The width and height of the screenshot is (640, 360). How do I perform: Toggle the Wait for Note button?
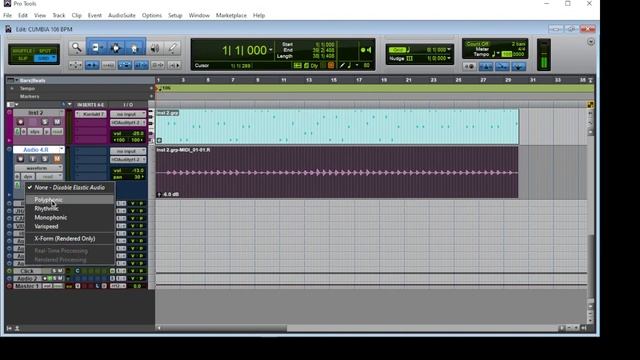[x=469, y=66]
